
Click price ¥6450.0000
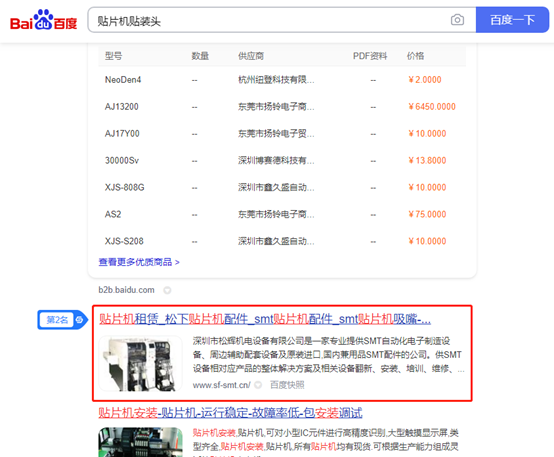pos(432,107)
